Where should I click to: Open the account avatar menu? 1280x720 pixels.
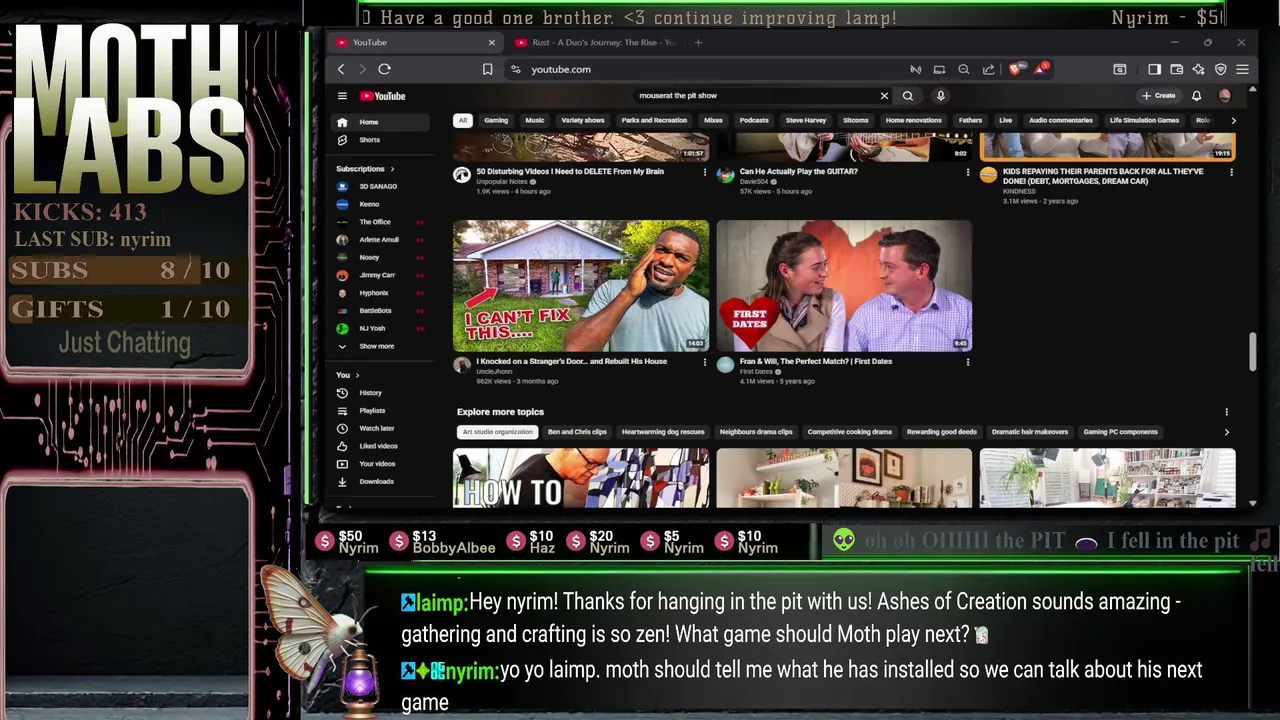pos(1225,96)
